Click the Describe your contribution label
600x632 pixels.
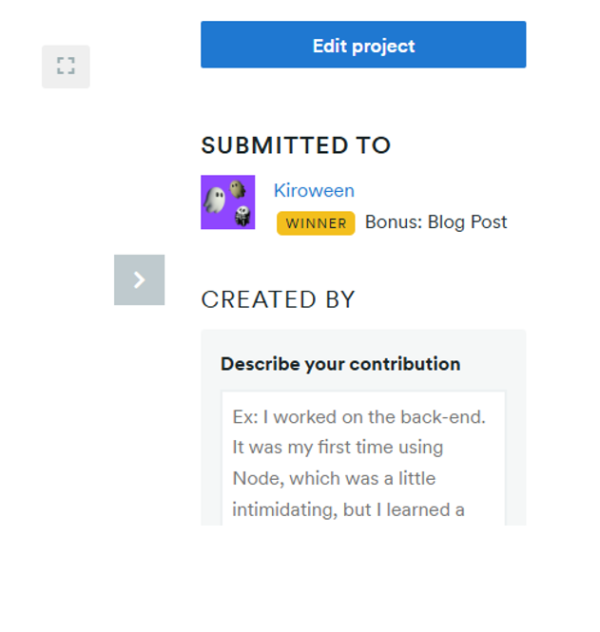340,364
